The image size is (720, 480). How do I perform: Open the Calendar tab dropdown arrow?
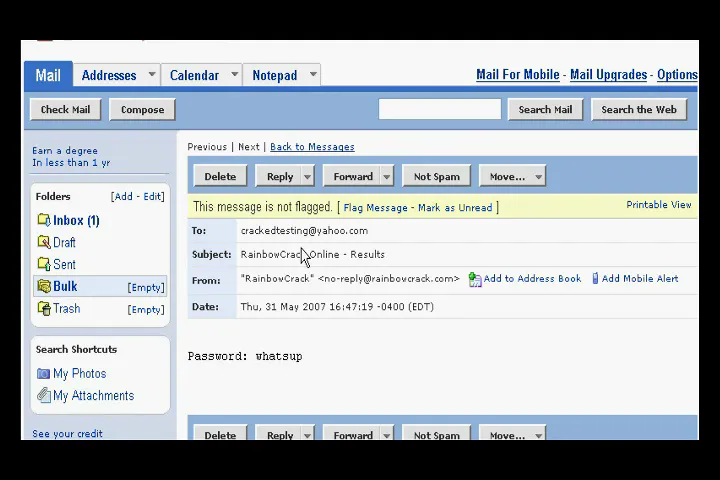[x=234, y=74]
